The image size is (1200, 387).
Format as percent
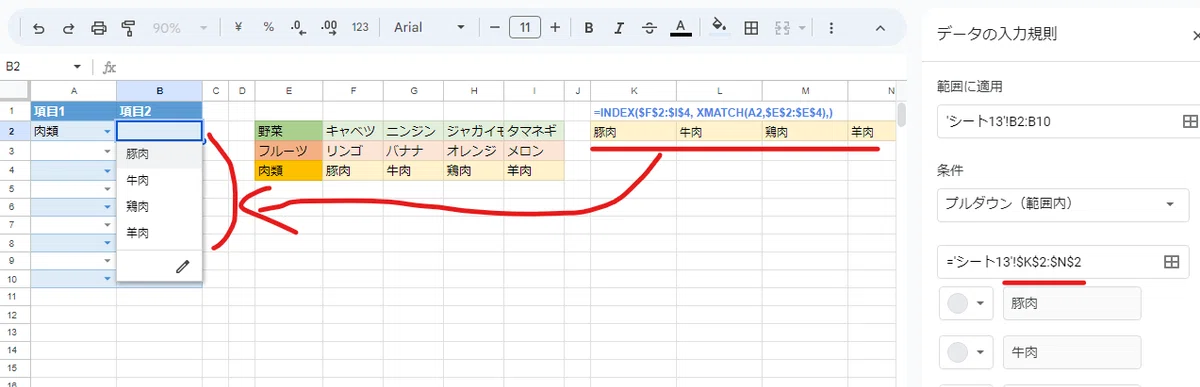(x=268, y=28)
